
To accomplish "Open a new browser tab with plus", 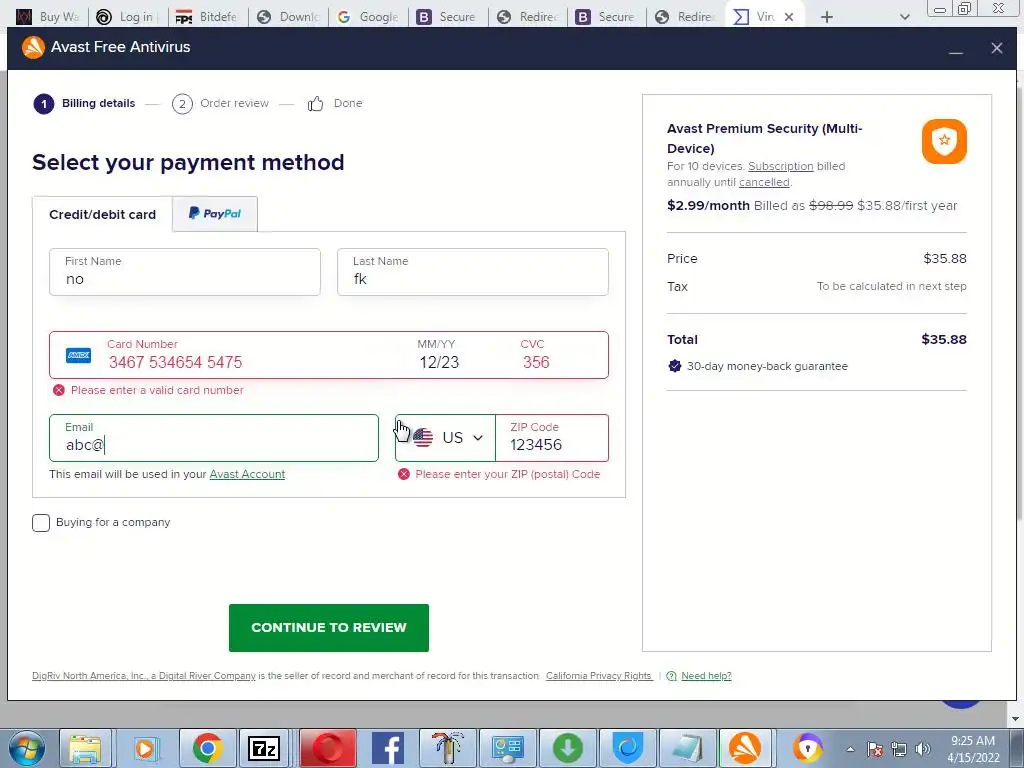I will click(827, 17).
